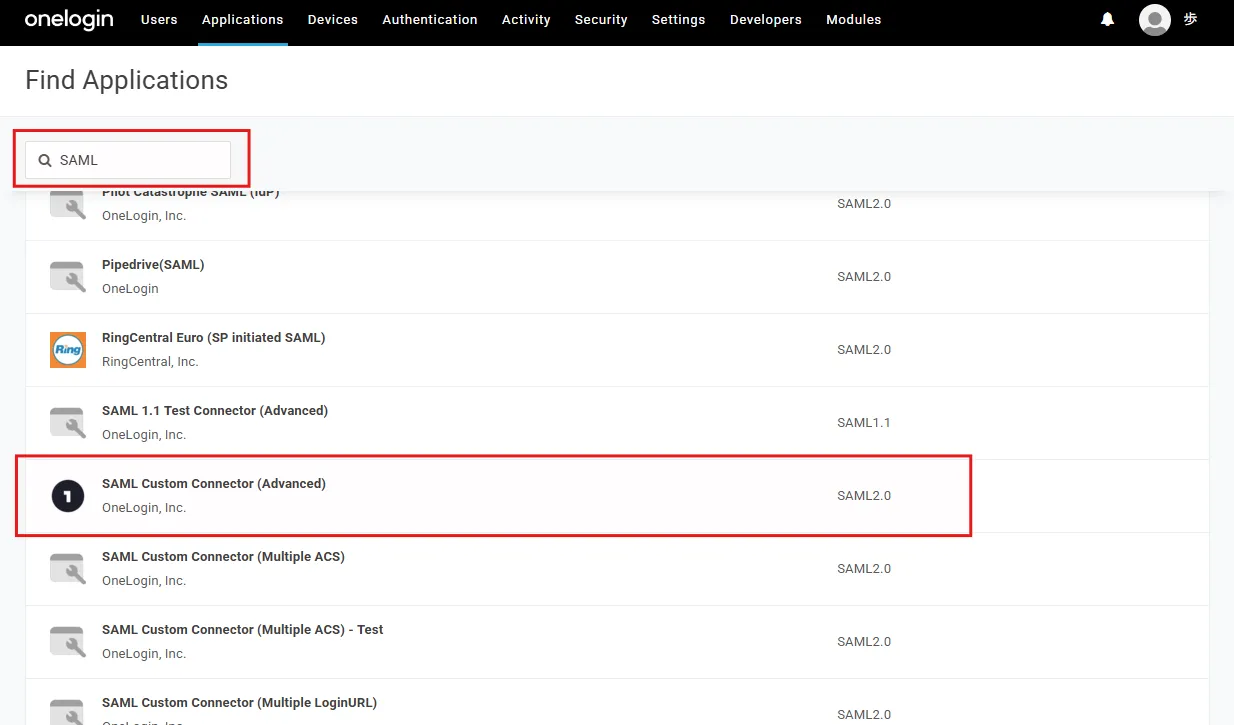Focus the SAML search field
The width and height of the screenshot is (1234, 725).
coord(128,160)
